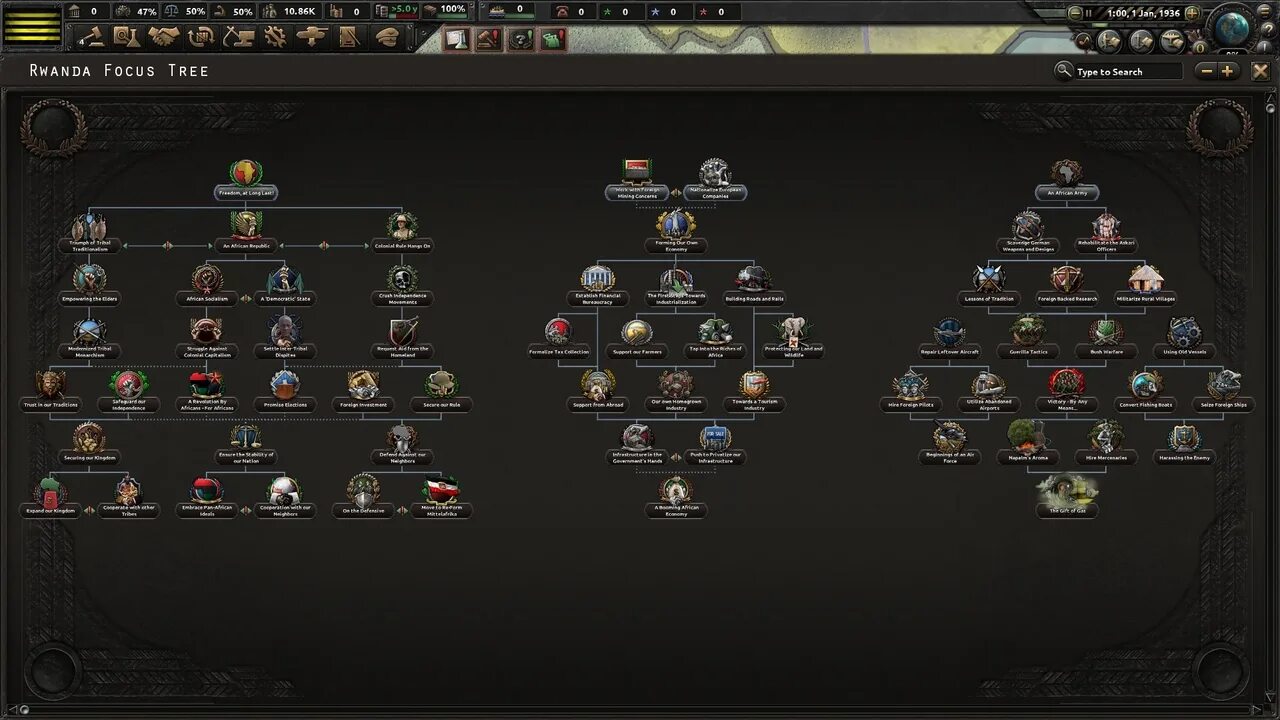Select 'Tap into the Riches of Africa' focus
The height and width of the screenshot is (720, 1280).
point(714,339)
